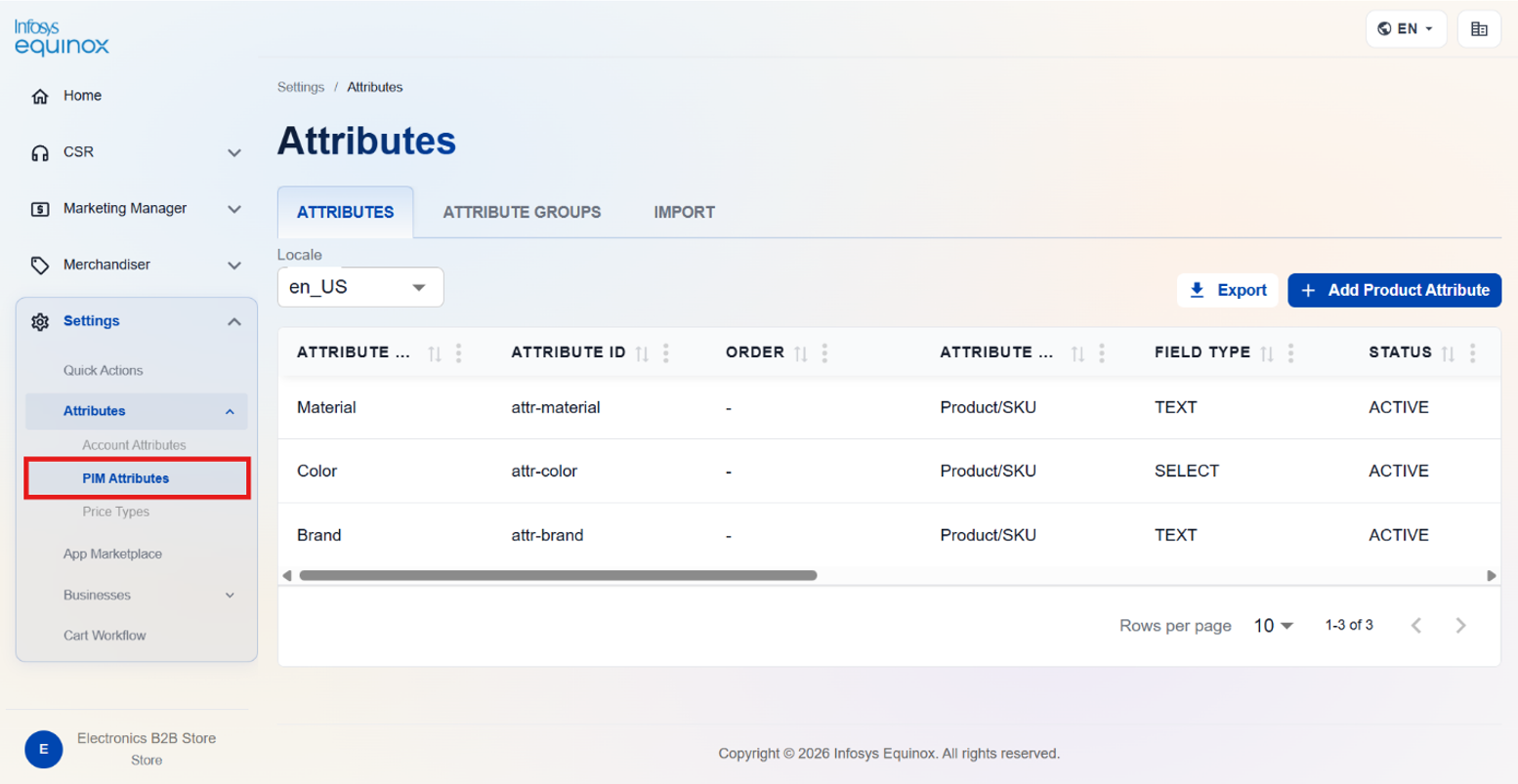Click the 1-3 of 3 pagination text
The width and height of the screenshot is (1518, 784).
coord(1349,625)
